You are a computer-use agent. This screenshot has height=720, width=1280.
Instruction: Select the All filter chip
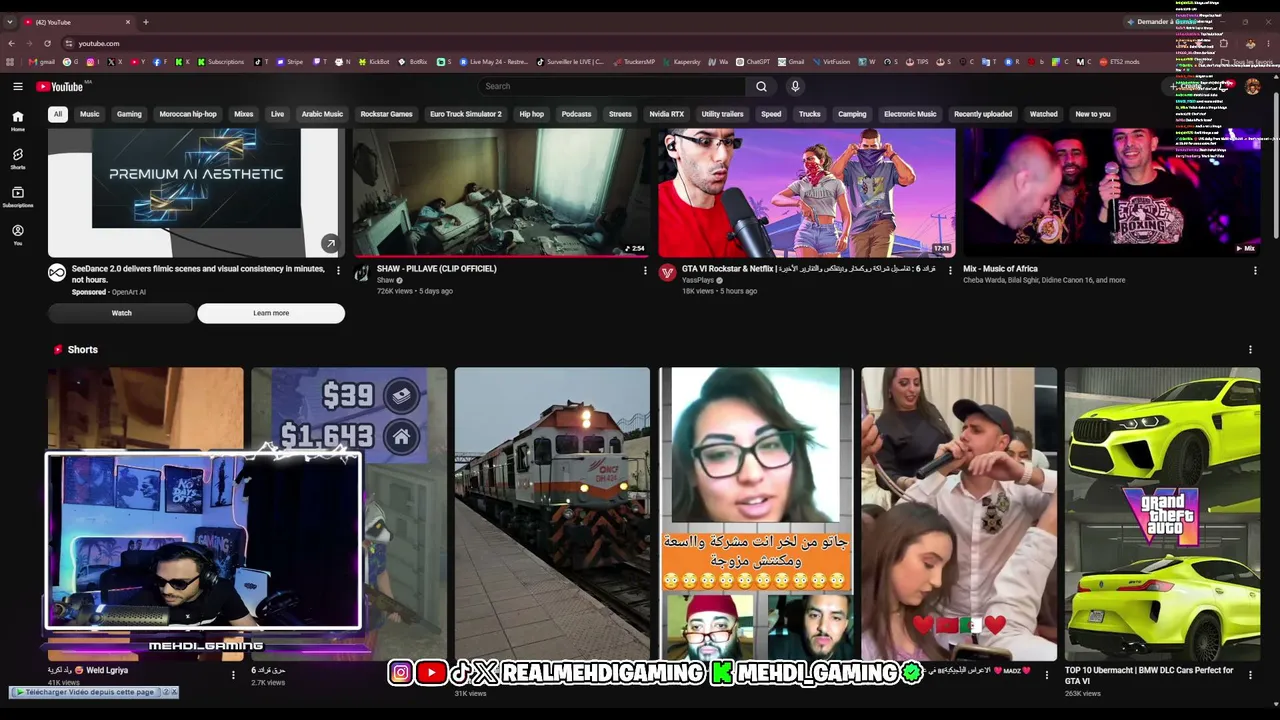58,114
